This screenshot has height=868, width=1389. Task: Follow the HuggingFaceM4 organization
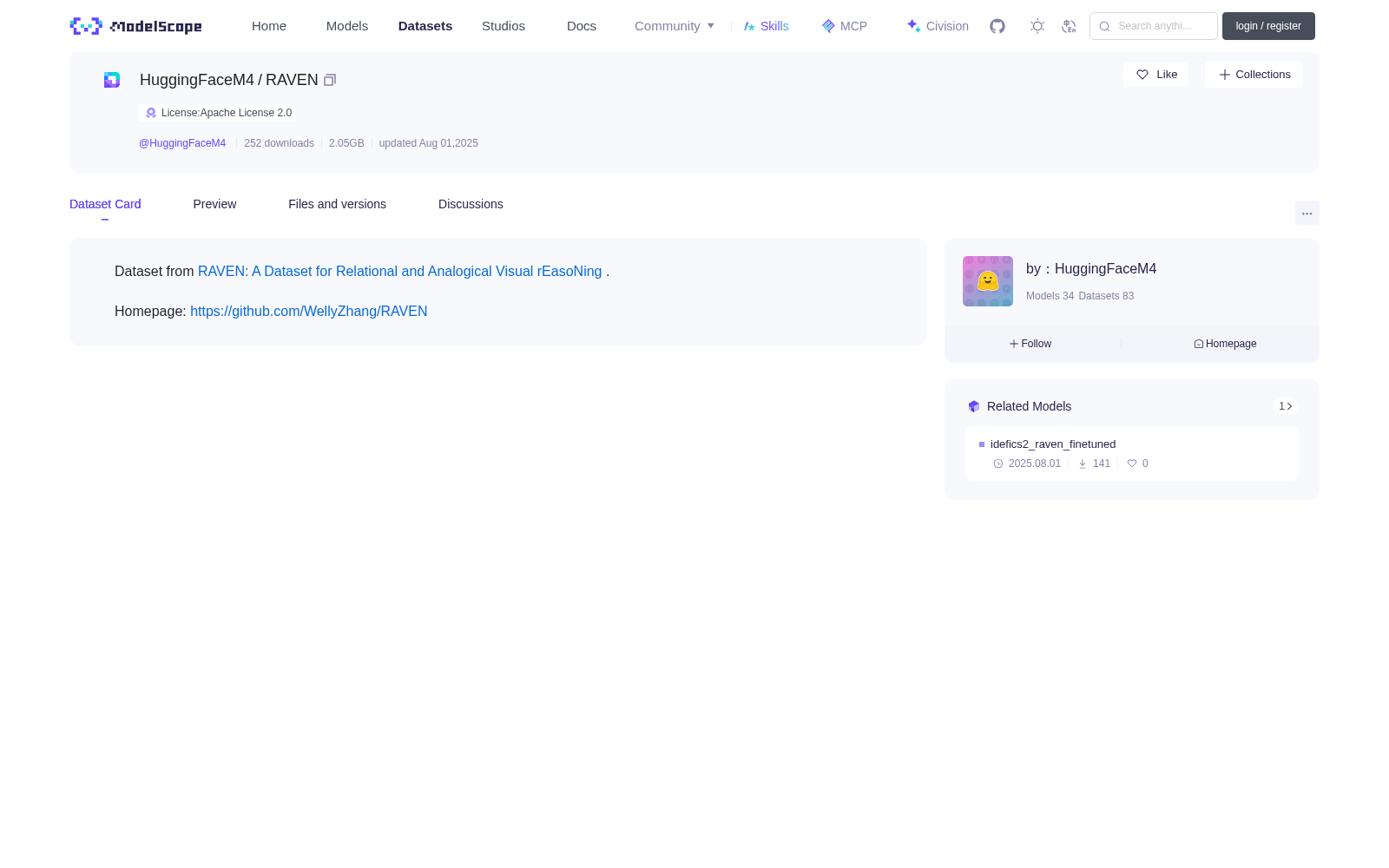1030,344
